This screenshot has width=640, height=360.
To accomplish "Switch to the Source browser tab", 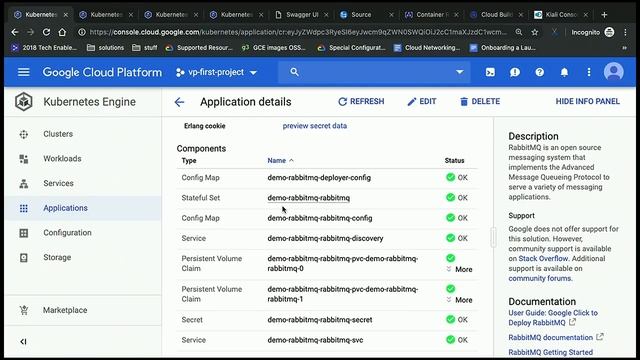I will (367, 15).
